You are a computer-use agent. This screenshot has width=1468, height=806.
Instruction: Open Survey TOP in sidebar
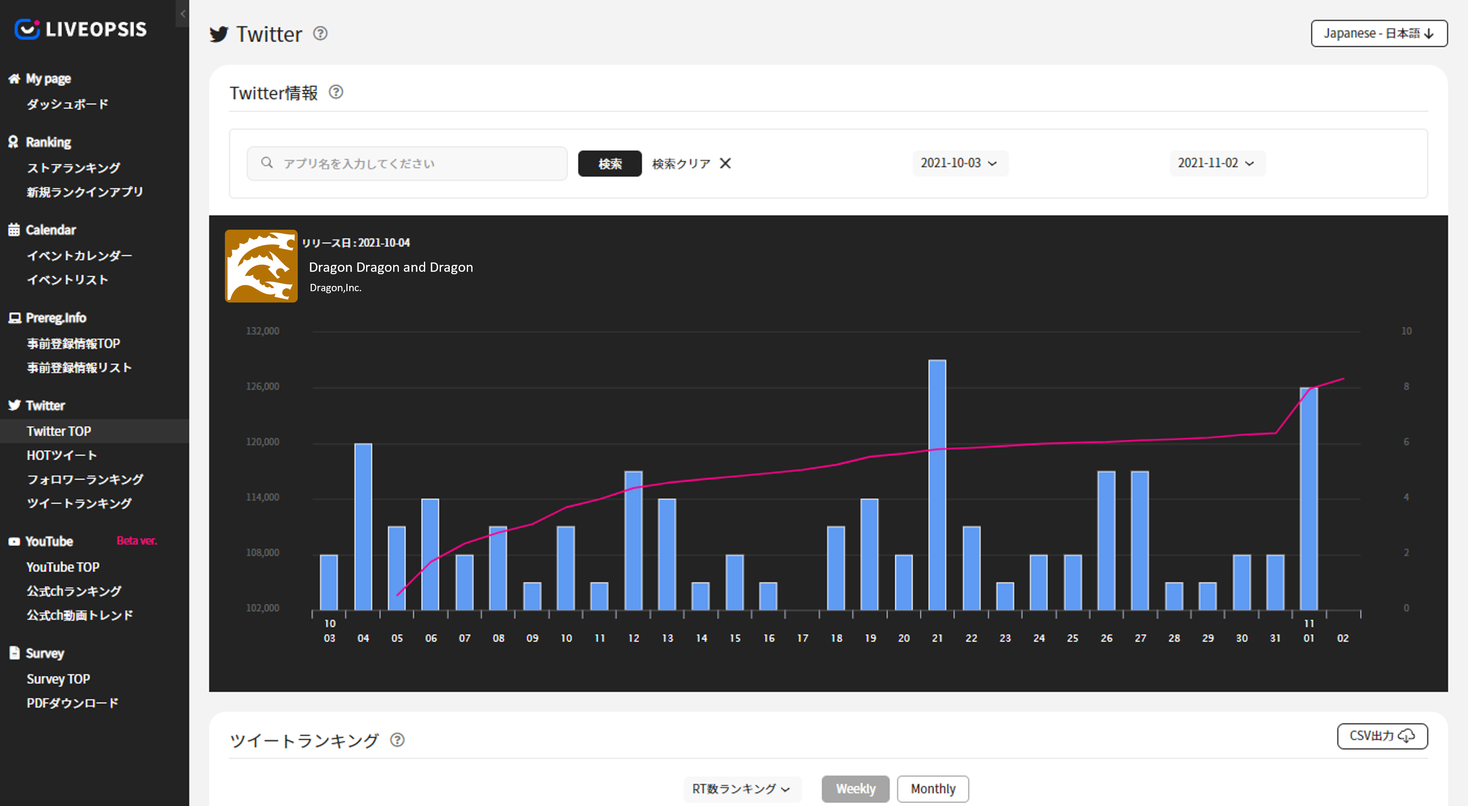point(58,679)
